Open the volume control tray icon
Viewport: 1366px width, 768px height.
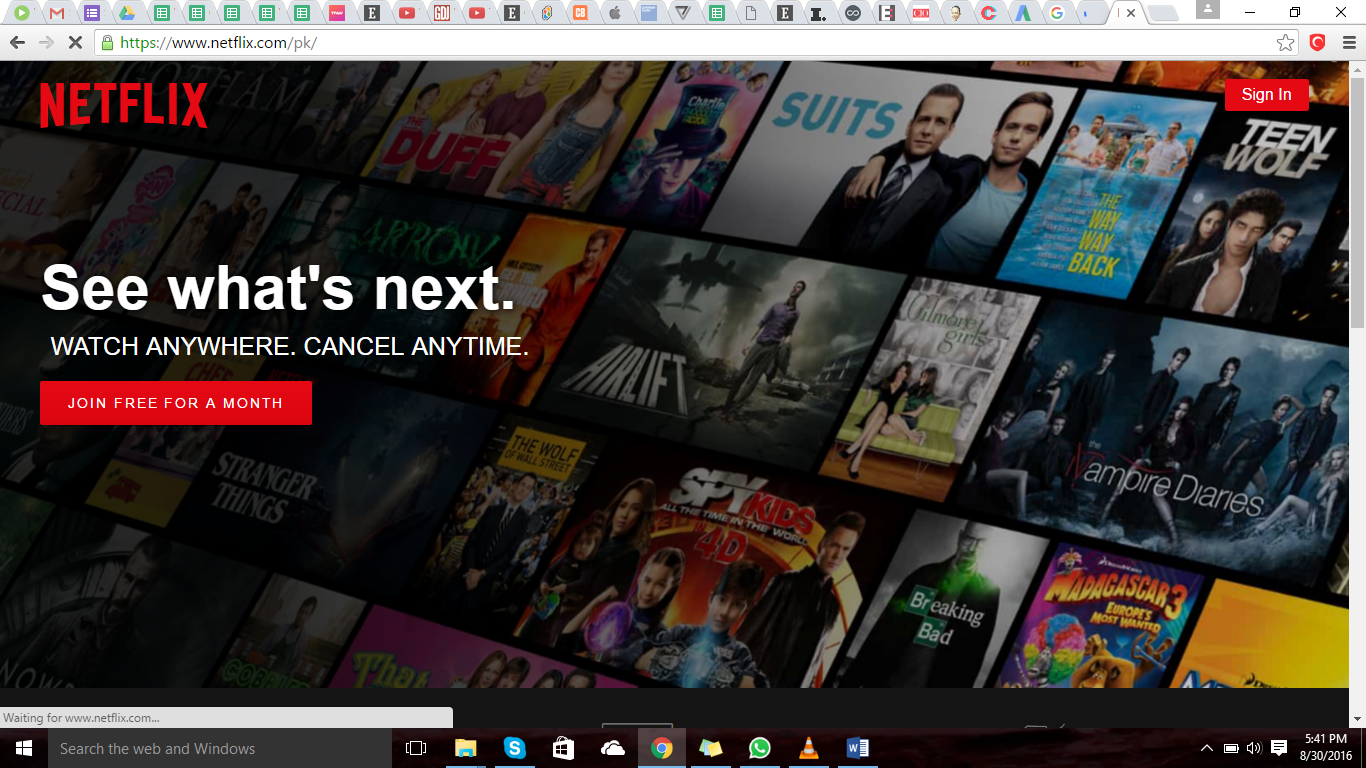pyautogui.click(x=1255, y=748)
